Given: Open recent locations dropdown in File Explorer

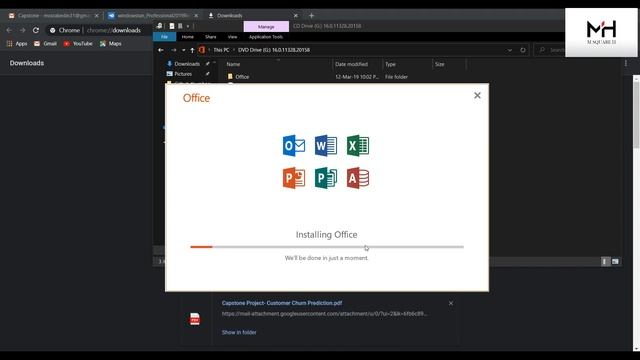Looking at the screenshot, I should 183,50.
